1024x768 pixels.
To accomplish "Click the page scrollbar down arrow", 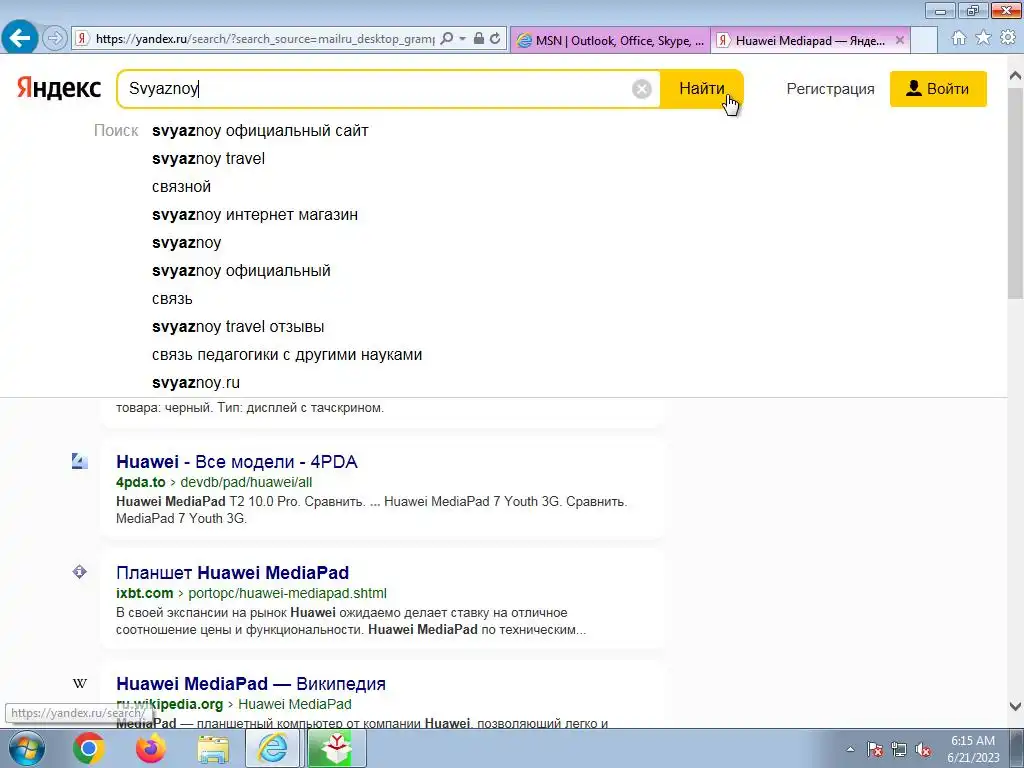I will click(1015, 707).
